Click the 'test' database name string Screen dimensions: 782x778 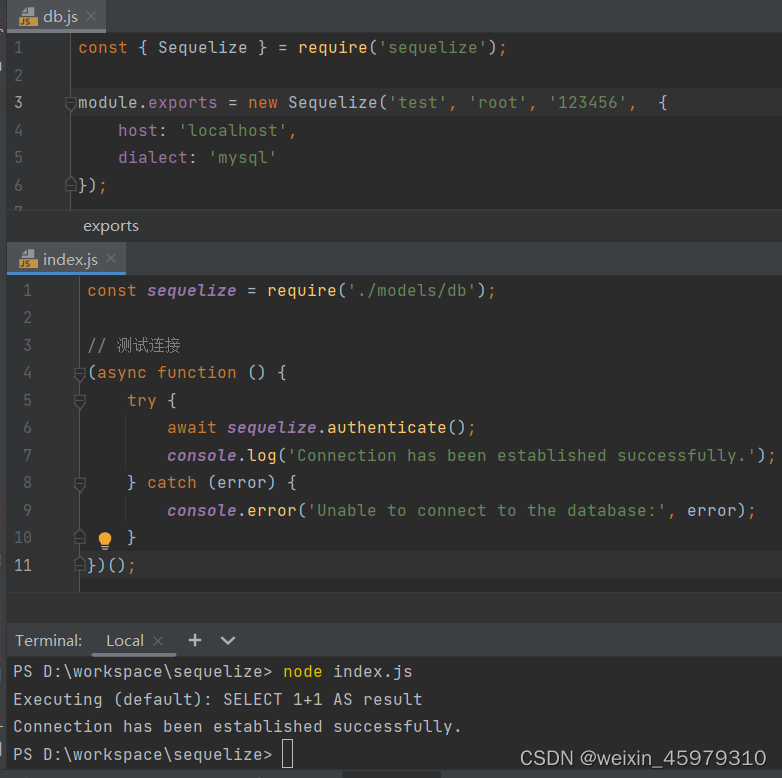click(x=417, y=103)
